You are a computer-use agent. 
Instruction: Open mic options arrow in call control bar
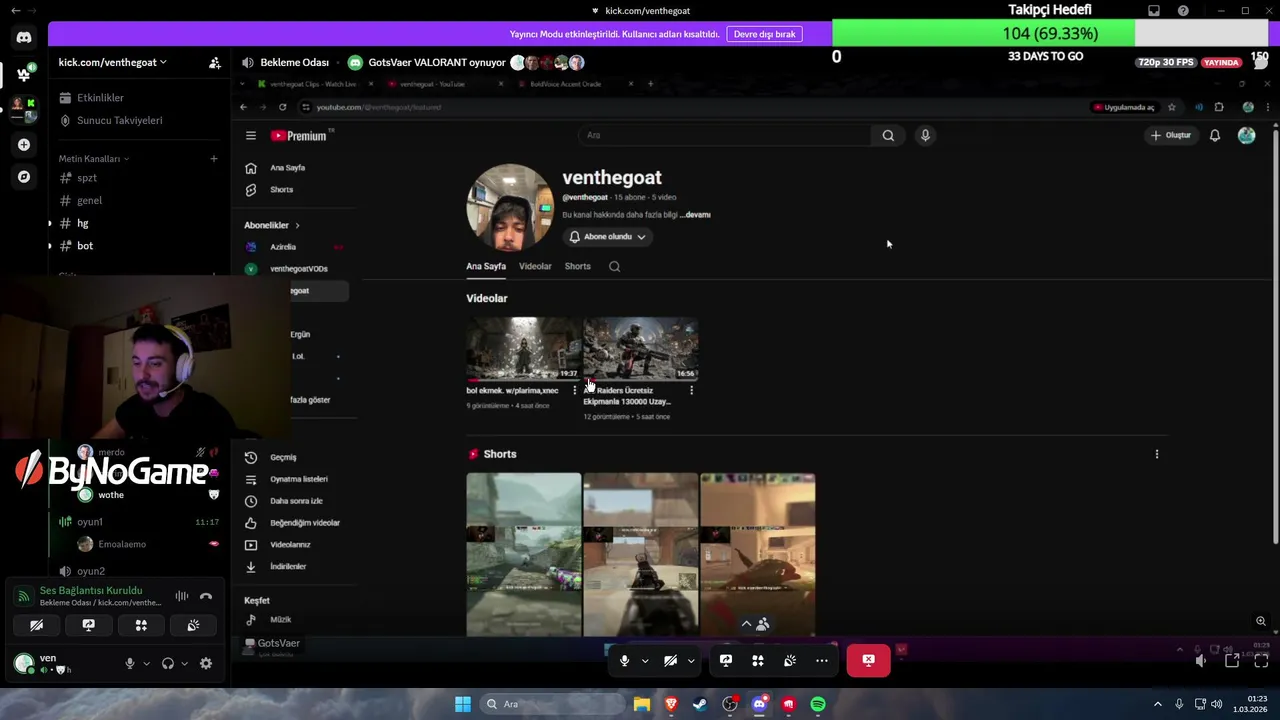click(645, 660)
